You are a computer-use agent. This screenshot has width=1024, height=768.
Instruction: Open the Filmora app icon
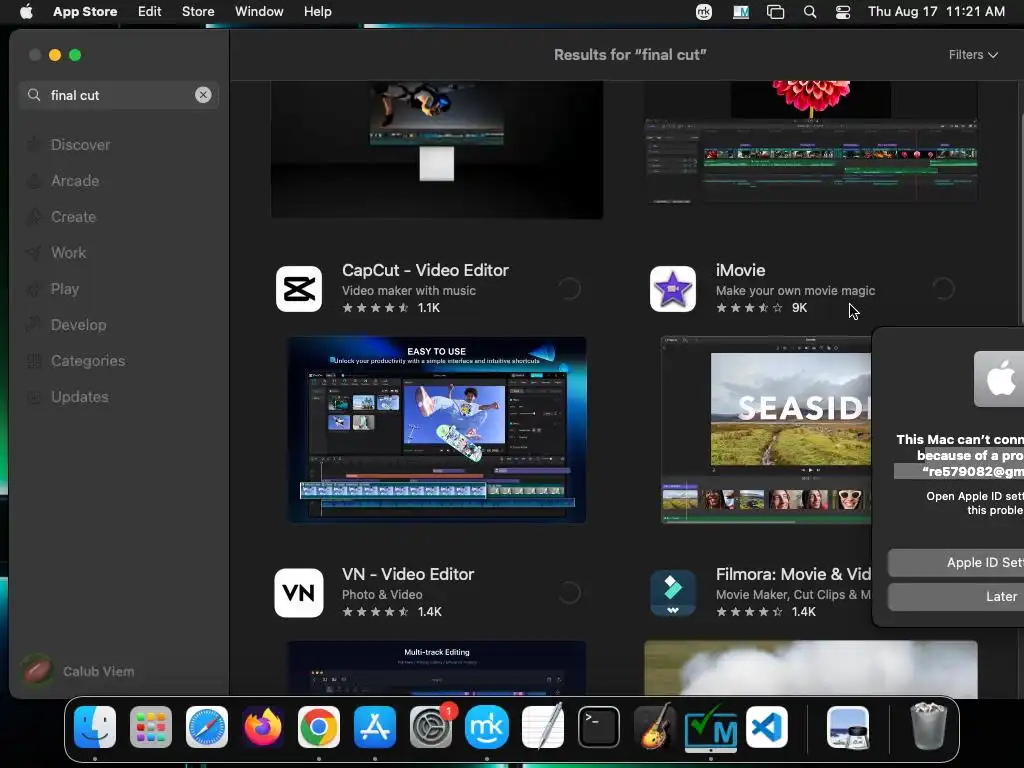click(x=673, y=593)
